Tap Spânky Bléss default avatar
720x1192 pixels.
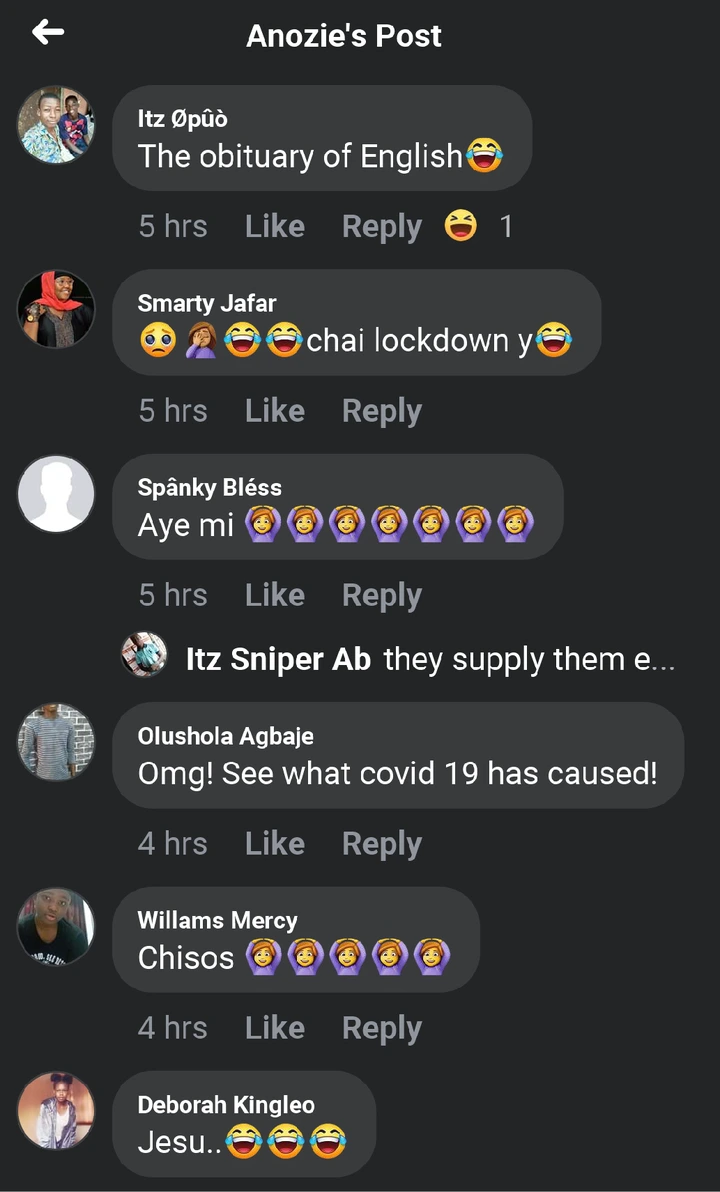56,493
